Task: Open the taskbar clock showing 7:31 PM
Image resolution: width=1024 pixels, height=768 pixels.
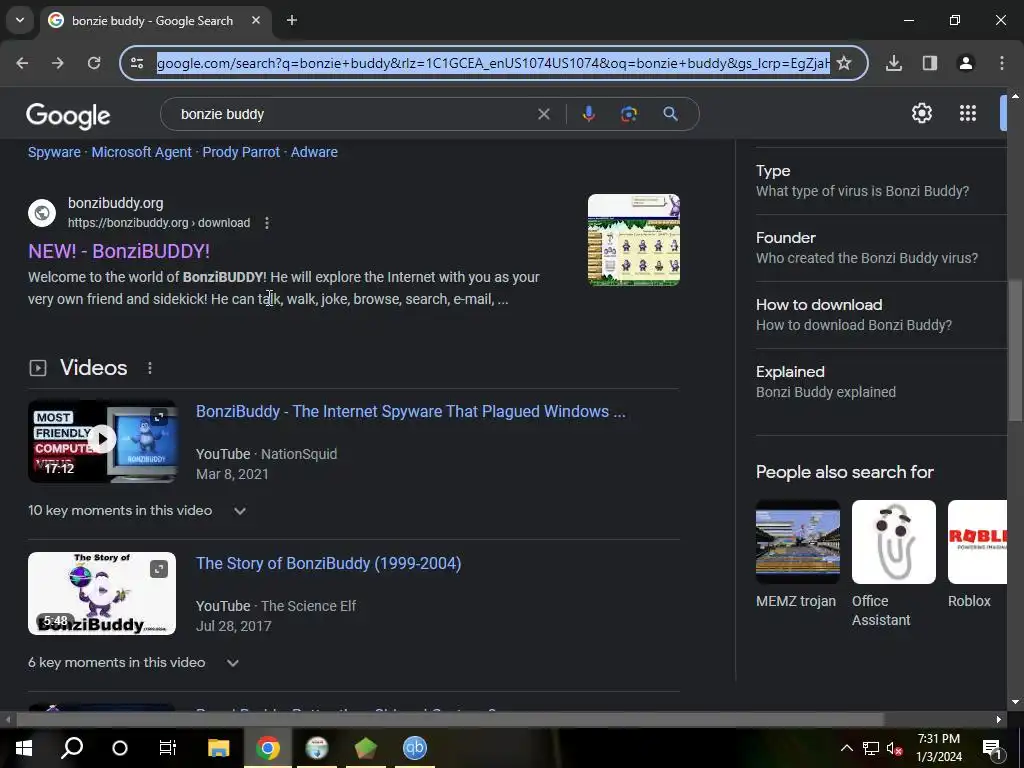Action: click(939, 748)
